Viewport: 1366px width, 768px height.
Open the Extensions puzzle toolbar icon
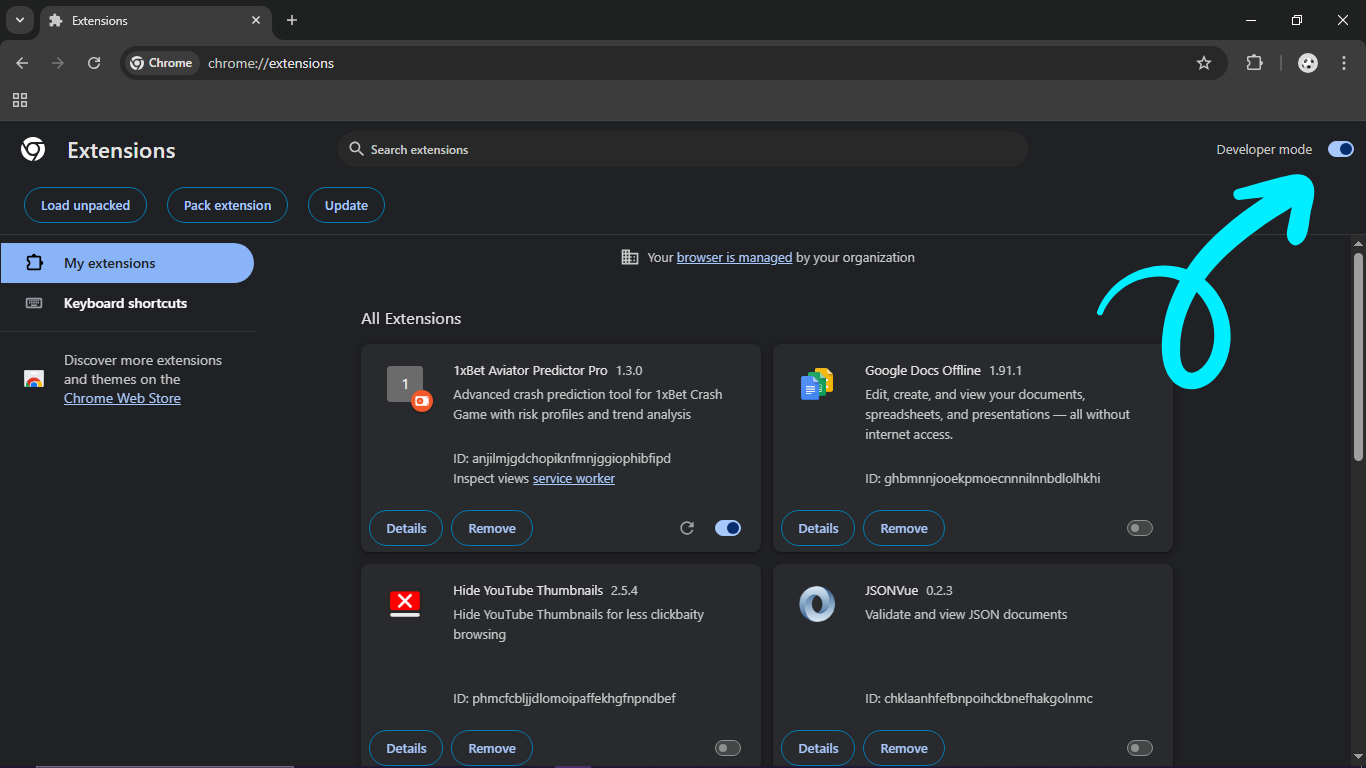click(1254, 63)
